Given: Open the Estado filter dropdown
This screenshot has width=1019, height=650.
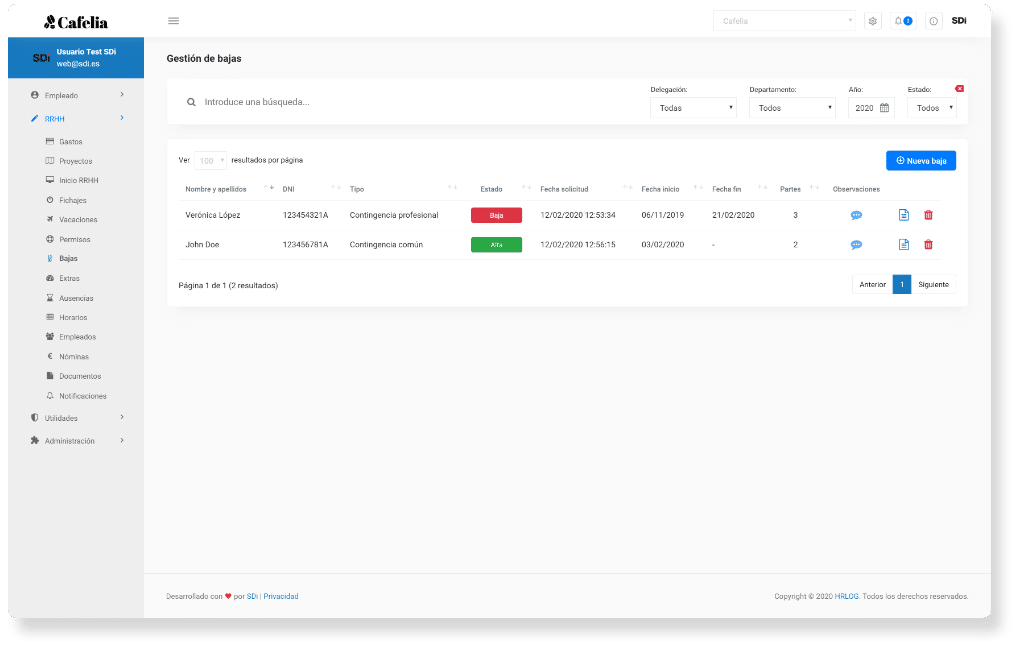Looking at the screenshot, I should click(931, 108).
